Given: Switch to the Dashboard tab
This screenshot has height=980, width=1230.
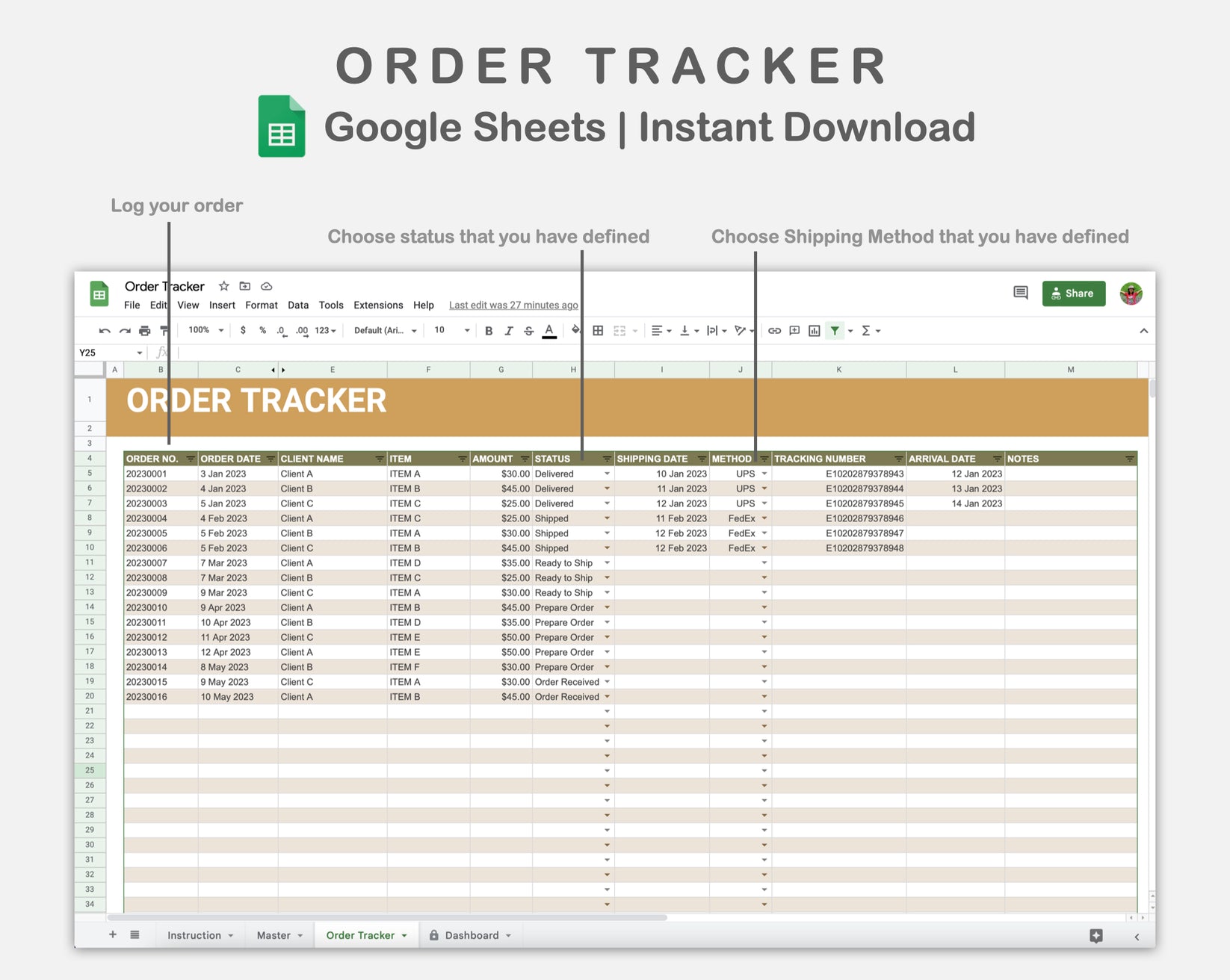Looking at the screenshot, I should click(471, 934).
